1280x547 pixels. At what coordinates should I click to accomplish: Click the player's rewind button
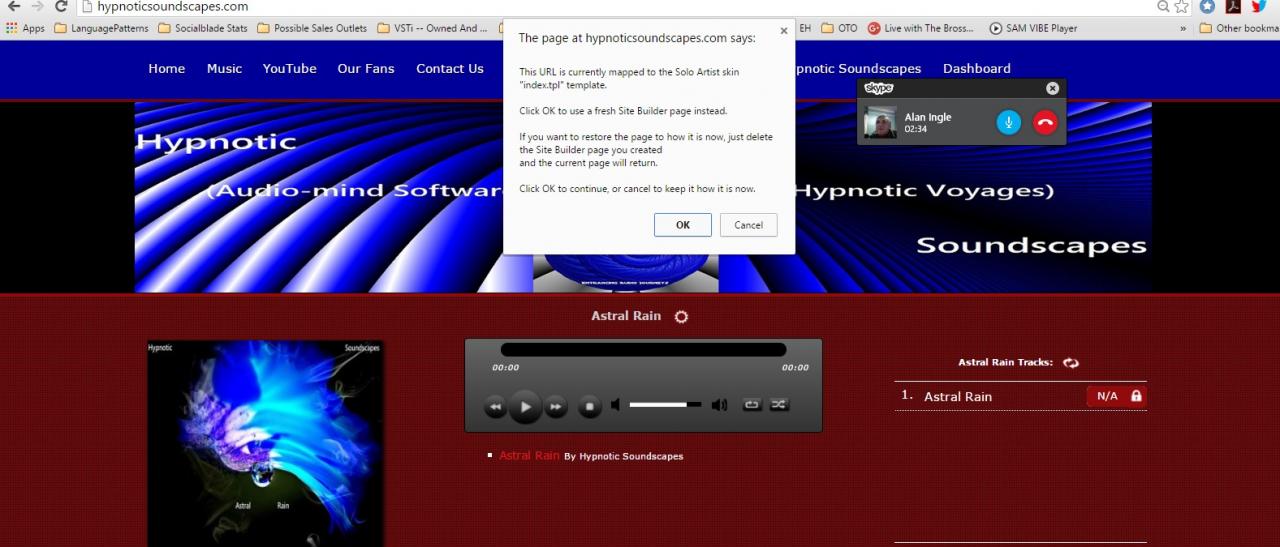click(496, 406)
